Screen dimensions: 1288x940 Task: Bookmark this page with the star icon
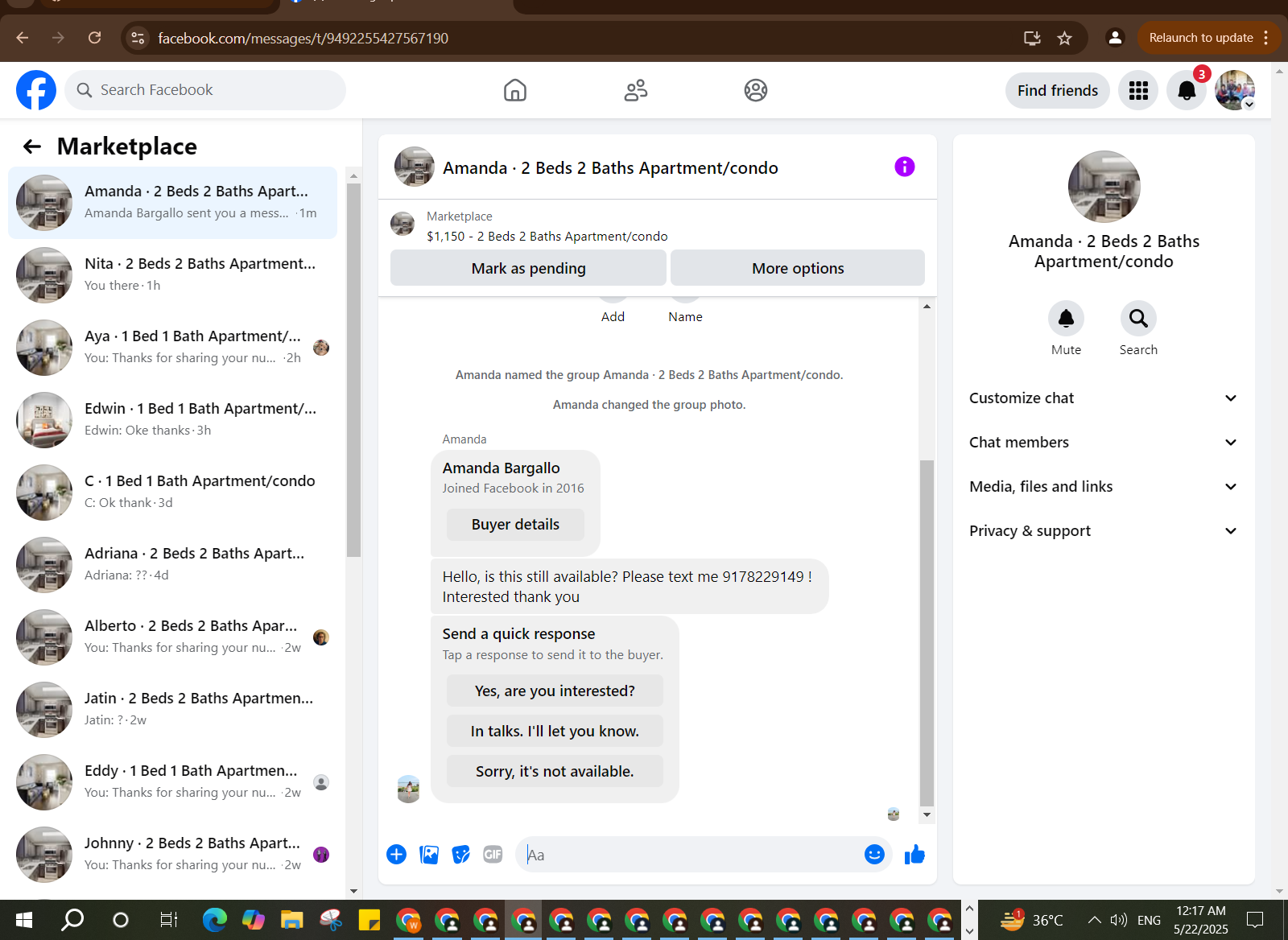[1064, 38]
